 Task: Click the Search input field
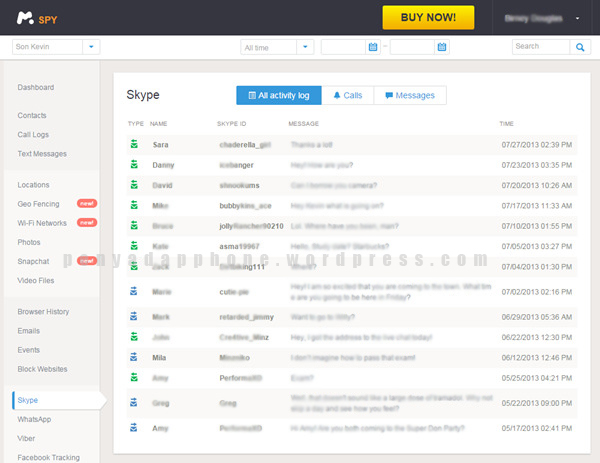pos(540,47)
